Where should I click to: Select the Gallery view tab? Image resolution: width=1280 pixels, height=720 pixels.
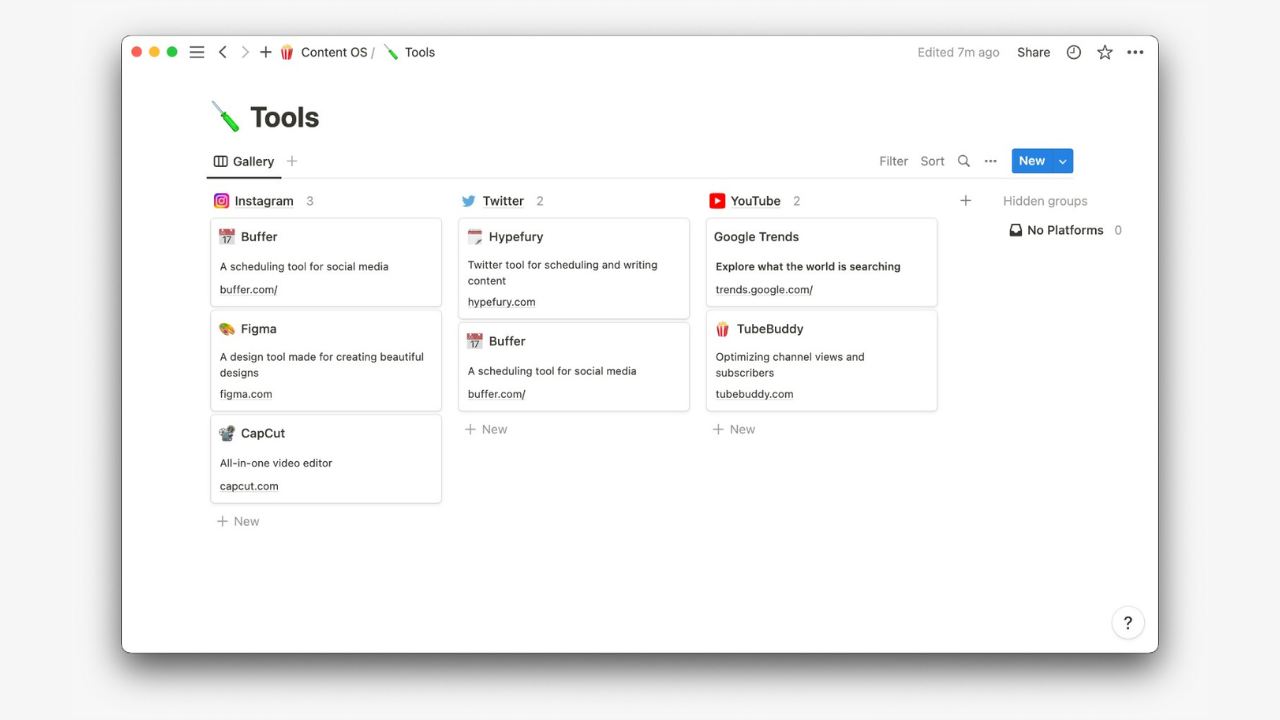(244, 161)
